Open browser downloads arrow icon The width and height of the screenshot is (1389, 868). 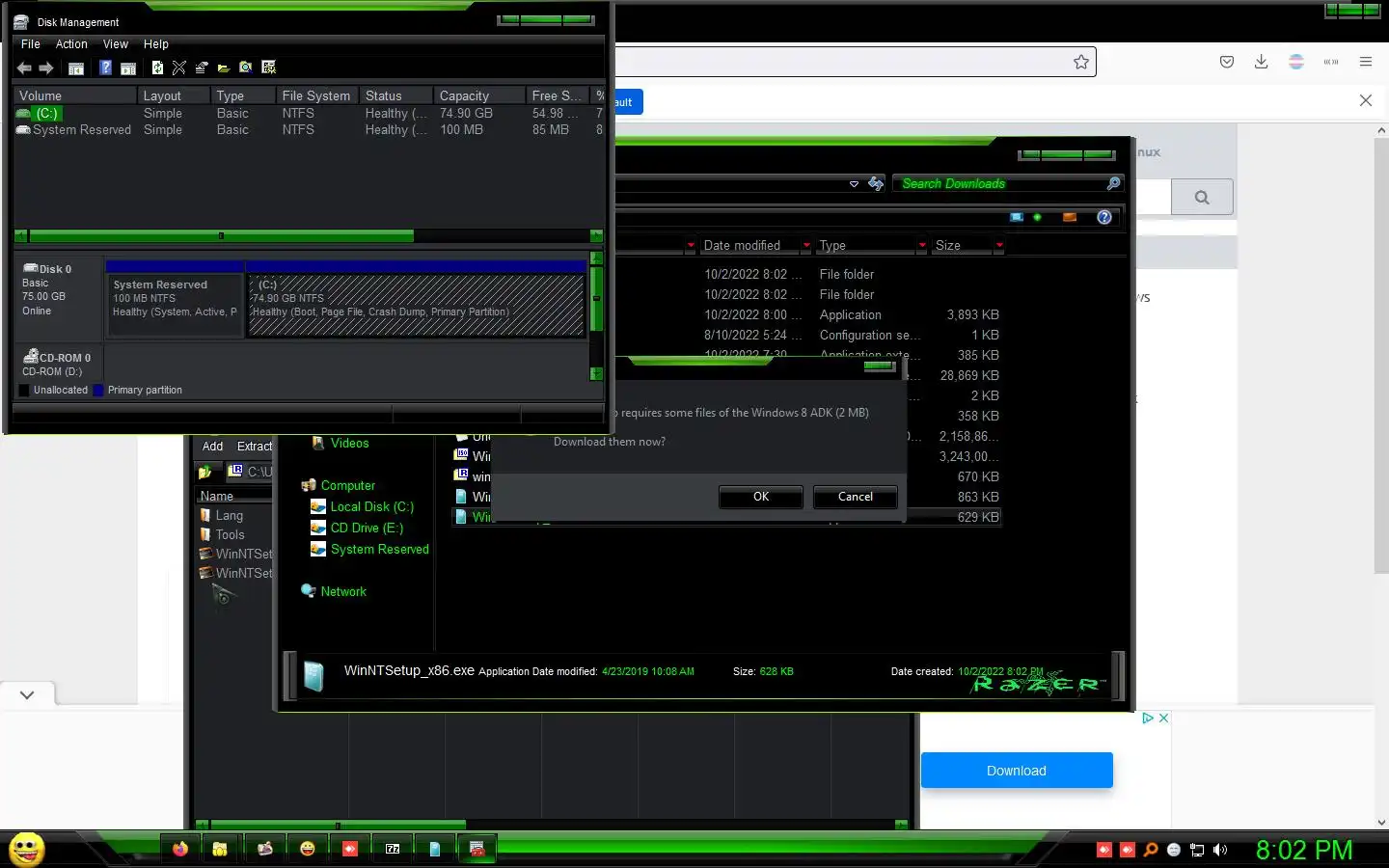(x=1261, y=62)
